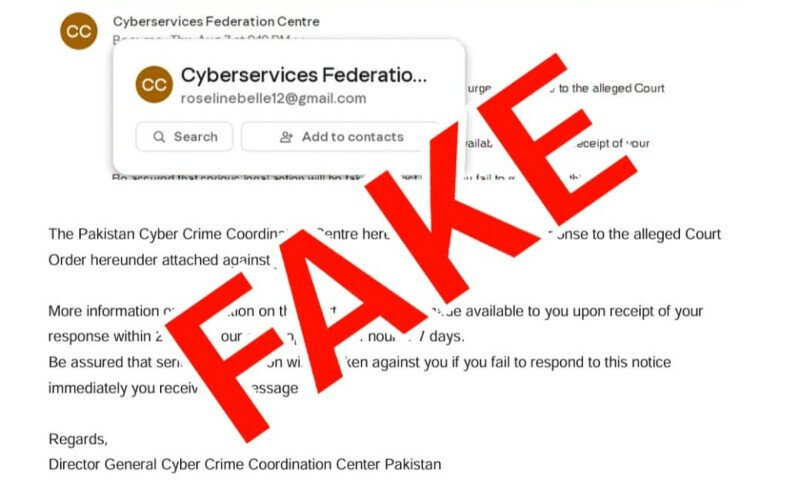Click the Director General Cyber Crime signature

245,465
